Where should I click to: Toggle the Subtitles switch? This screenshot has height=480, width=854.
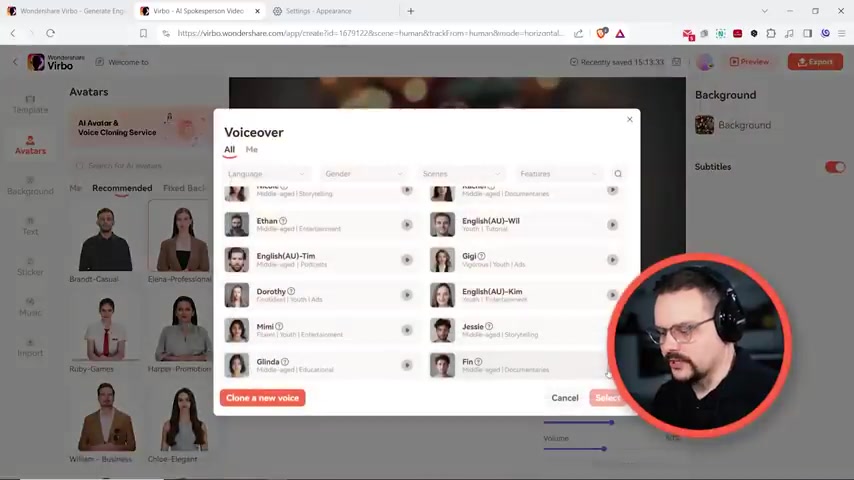[x=835, y=167]
